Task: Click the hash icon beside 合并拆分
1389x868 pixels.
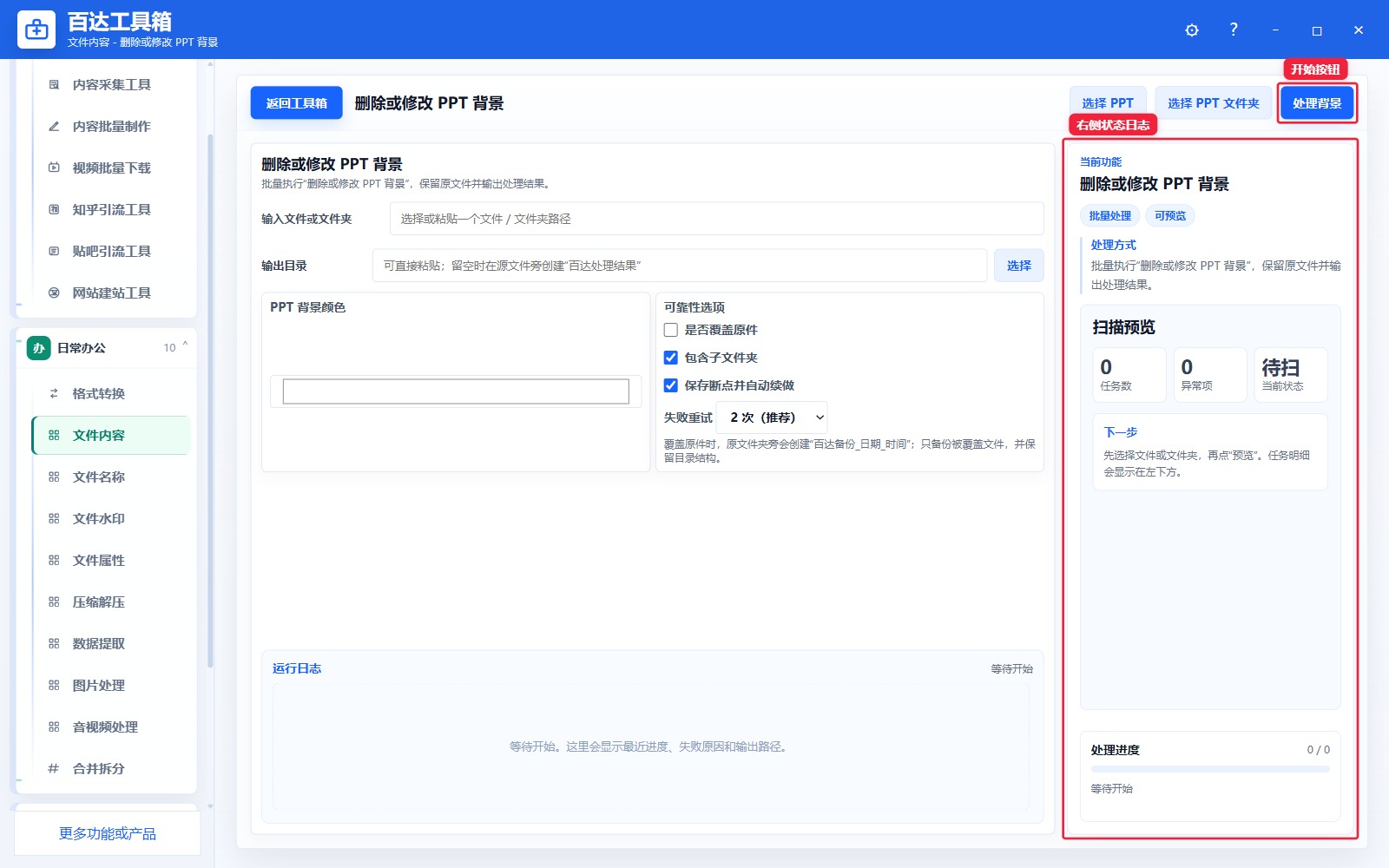Action: 54,769
